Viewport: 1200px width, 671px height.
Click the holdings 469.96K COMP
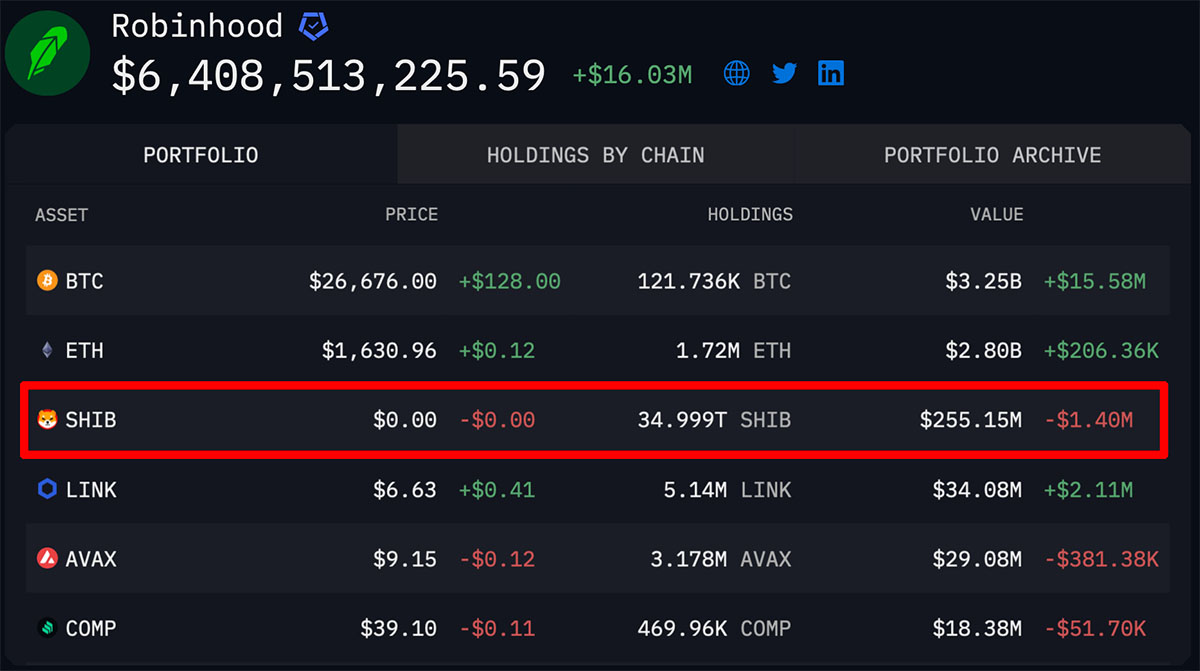point(714,628)
